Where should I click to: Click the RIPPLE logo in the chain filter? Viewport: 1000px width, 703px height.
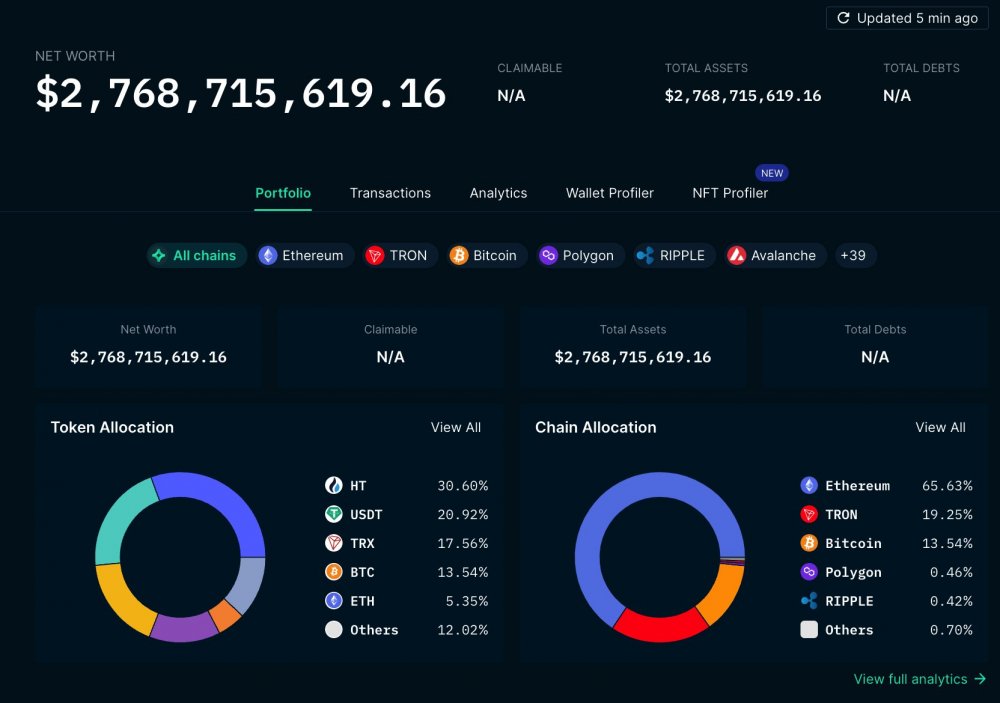(x=645, y=255)
